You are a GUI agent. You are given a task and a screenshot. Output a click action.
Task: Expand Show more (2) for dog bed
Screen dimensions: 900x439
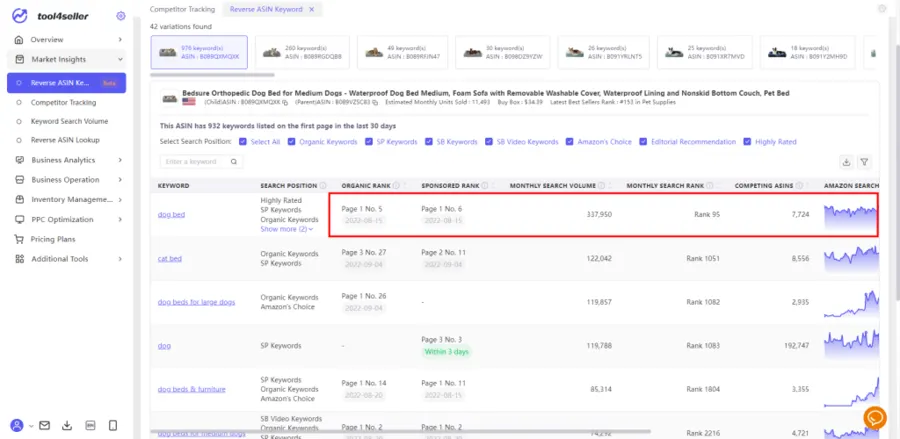point(286,229)
